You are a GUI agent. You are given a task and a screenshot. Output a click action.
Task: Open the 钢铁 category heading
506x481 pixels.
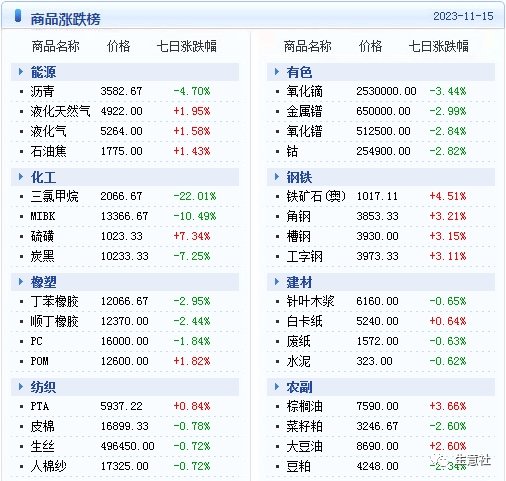tap(299, 177)
